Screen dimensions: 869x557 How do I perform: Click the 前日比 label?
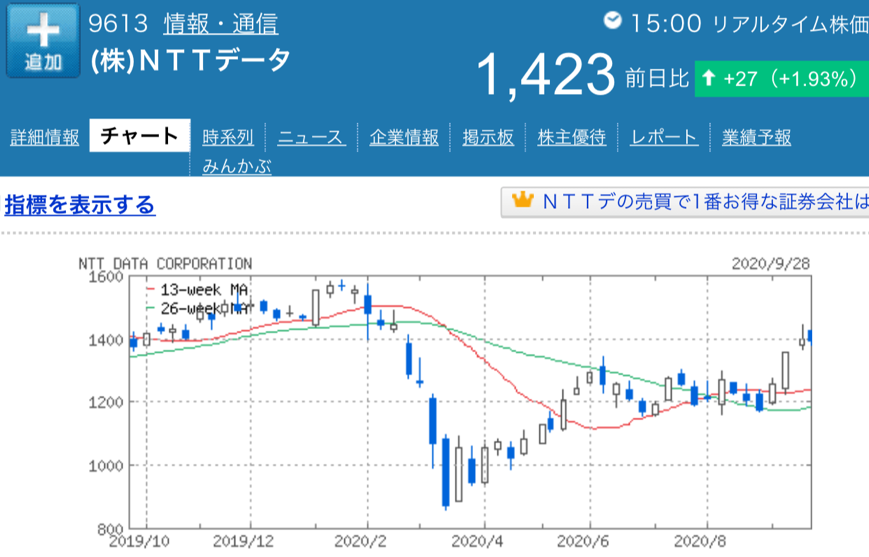657,79
